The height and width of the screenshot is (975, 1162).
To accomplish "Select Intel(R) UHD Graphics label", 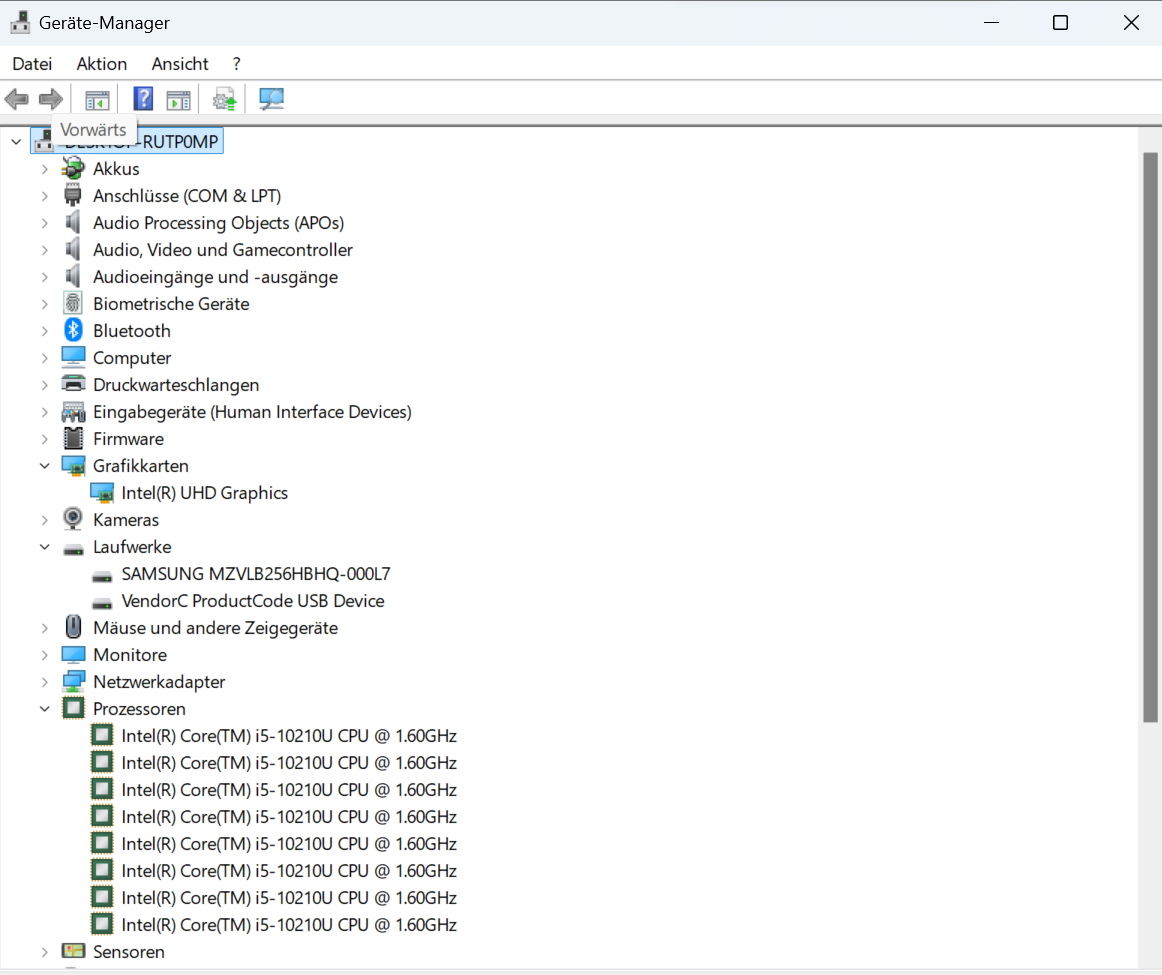I will (x=205, y=493).
